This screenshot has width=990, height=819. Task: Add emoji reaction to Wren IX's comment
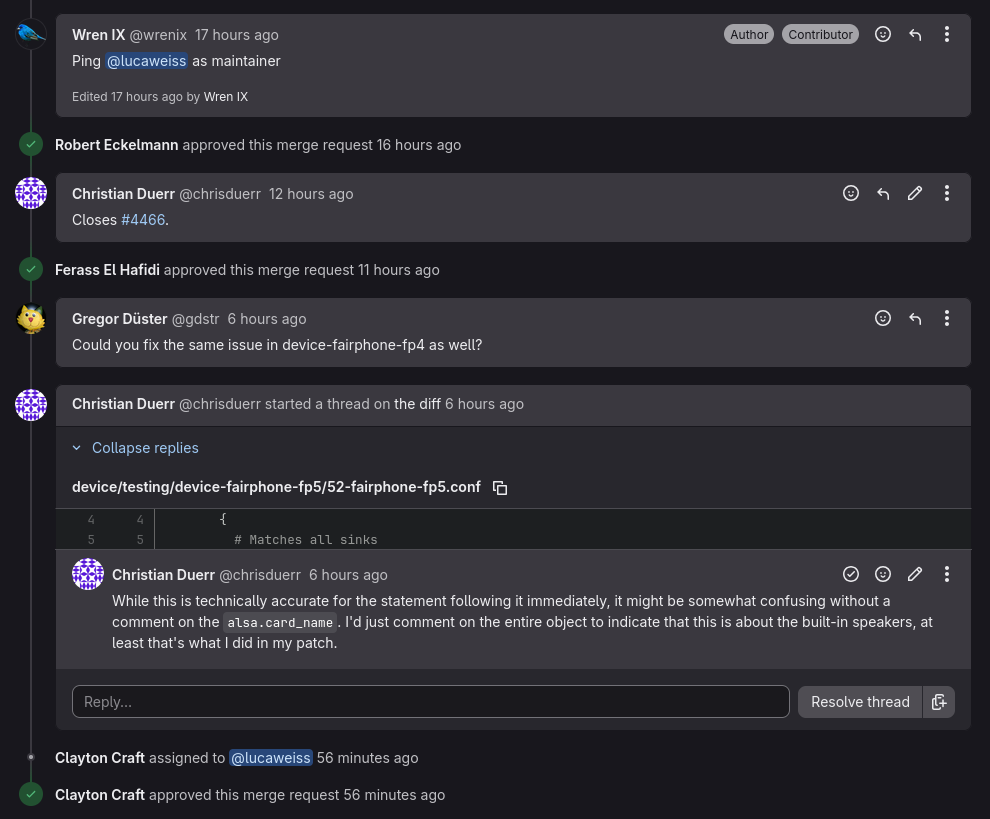883,34
